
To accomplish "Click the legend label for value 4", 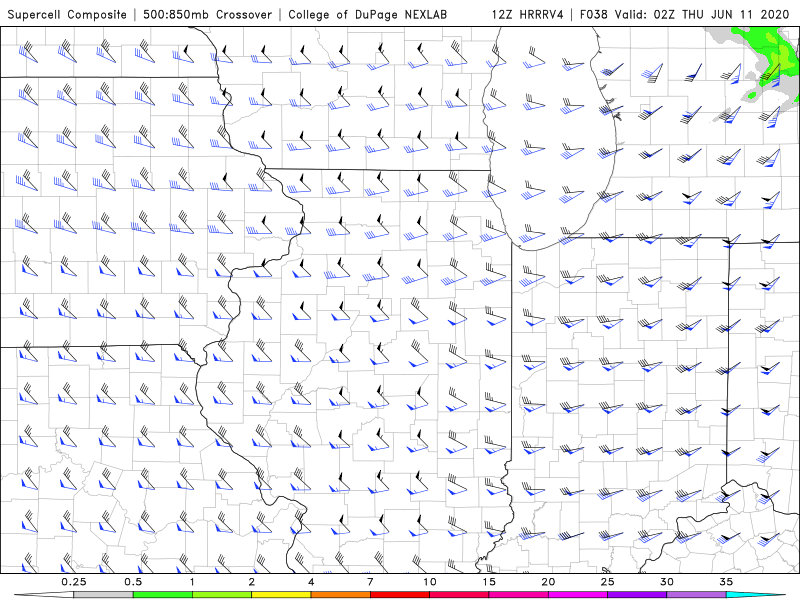I will click(x=311, y=582).
